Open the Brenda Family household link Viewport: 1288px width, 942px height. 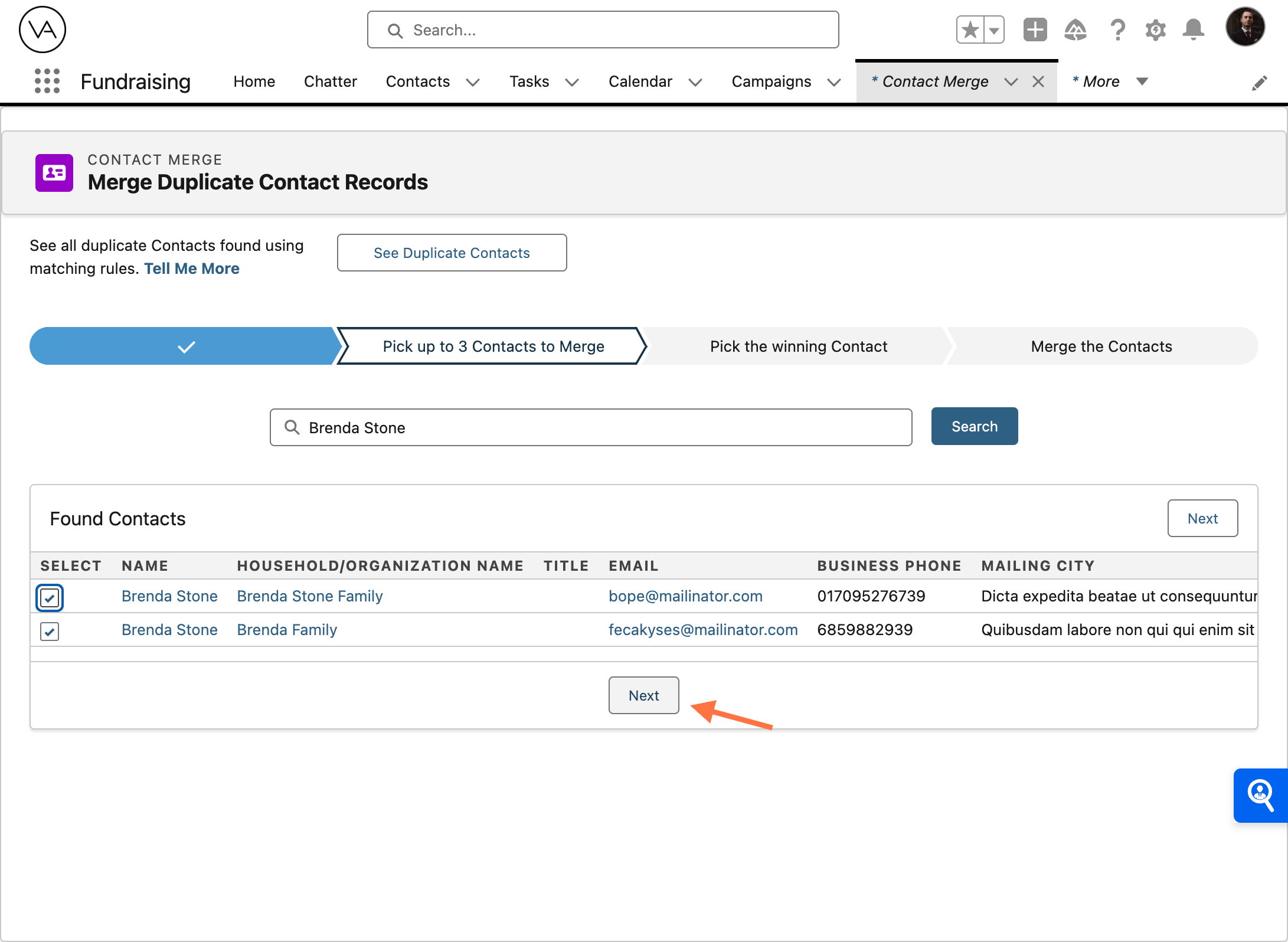287,630
